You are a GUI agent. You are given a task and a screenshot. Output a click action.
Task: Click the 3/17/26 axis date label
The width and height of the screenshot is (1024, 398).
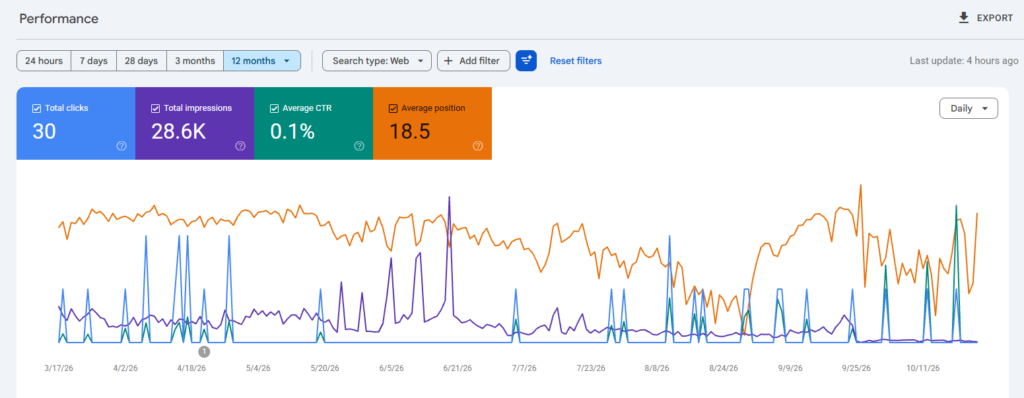58,369
